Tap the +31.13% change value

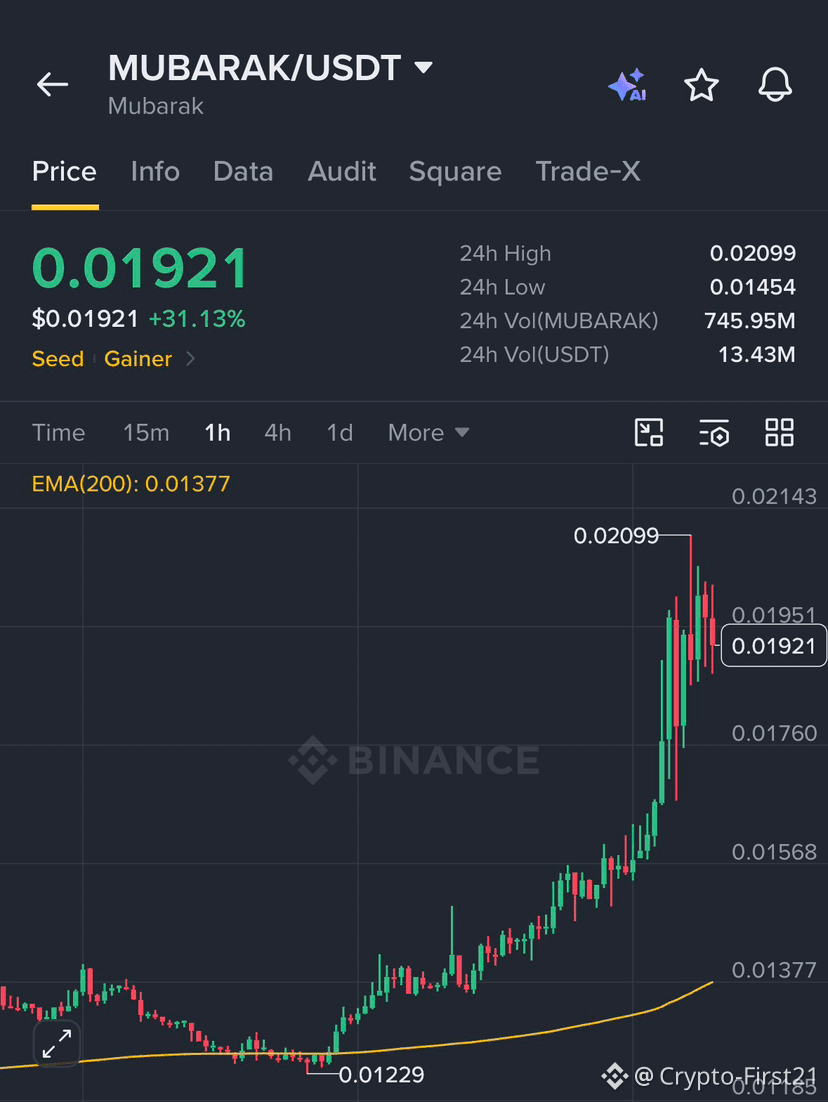(x=197, y=319)
